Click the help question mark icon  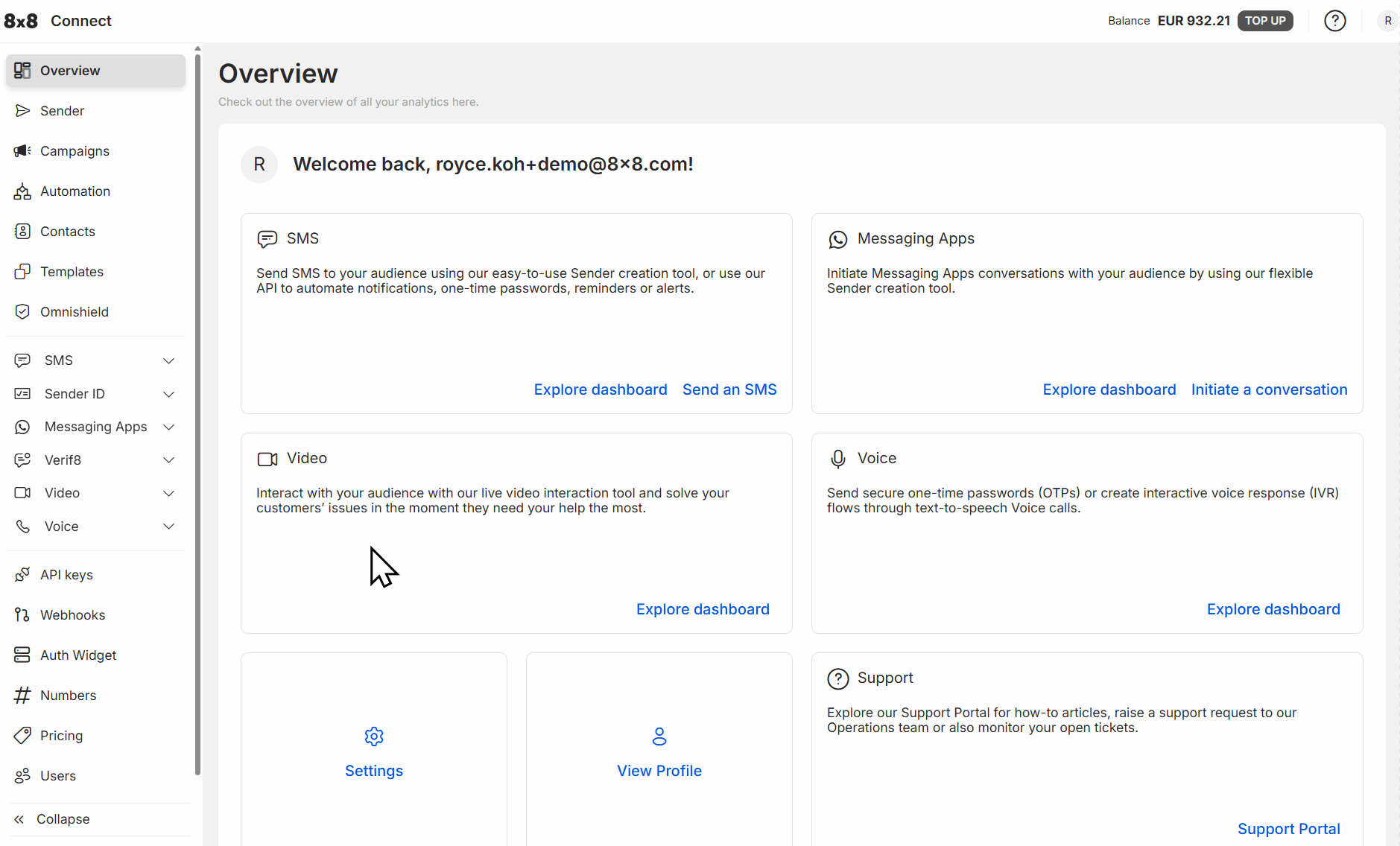click(x=1334, y=21)
